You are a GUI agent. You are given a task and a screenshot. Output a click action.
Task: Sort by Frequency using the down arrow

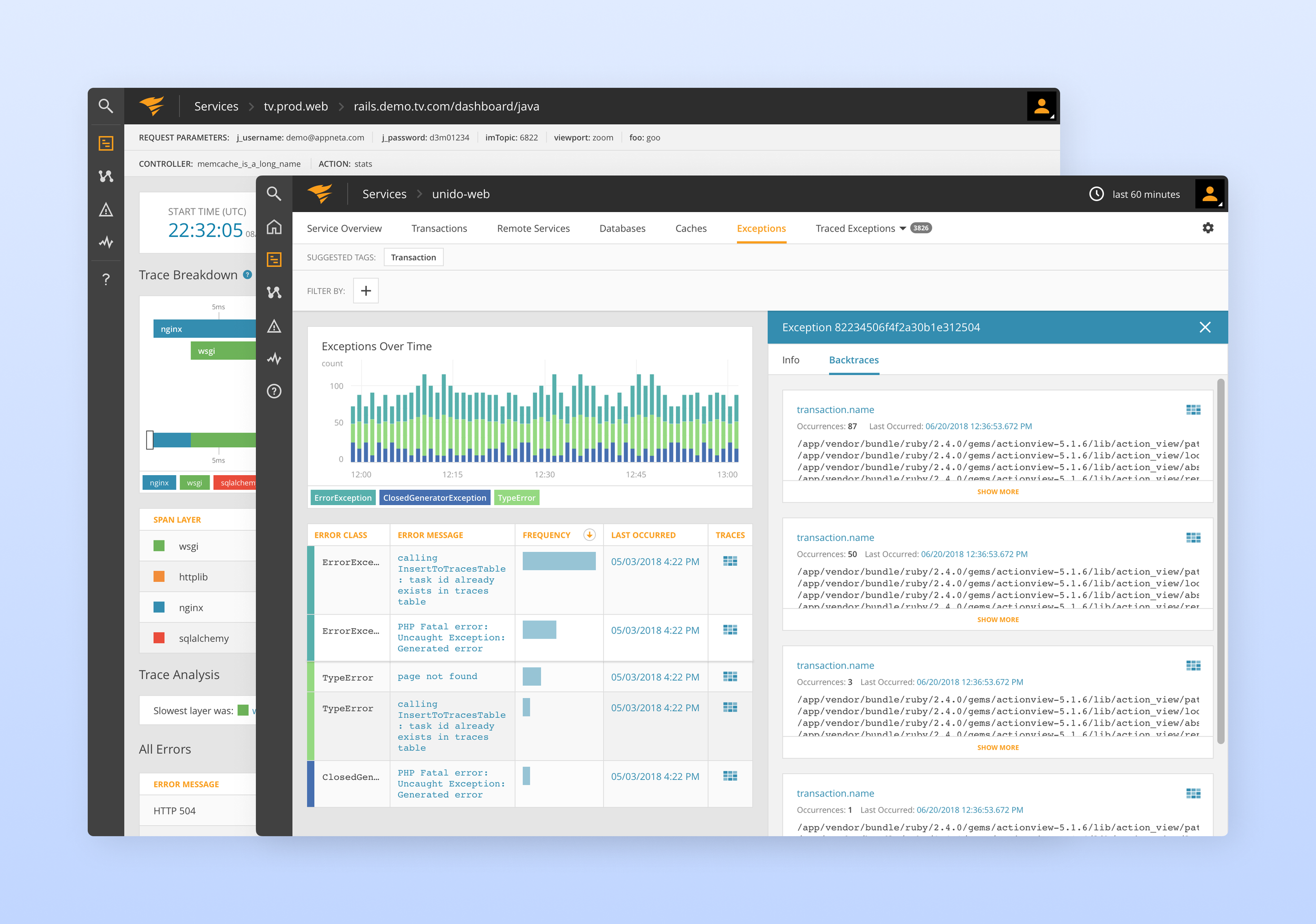point(589,535)
